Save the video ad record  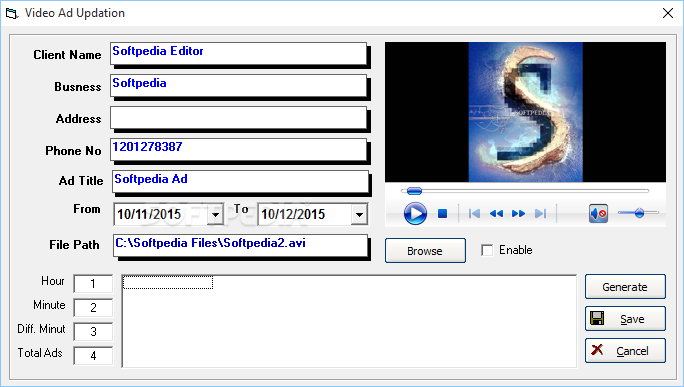625,319
